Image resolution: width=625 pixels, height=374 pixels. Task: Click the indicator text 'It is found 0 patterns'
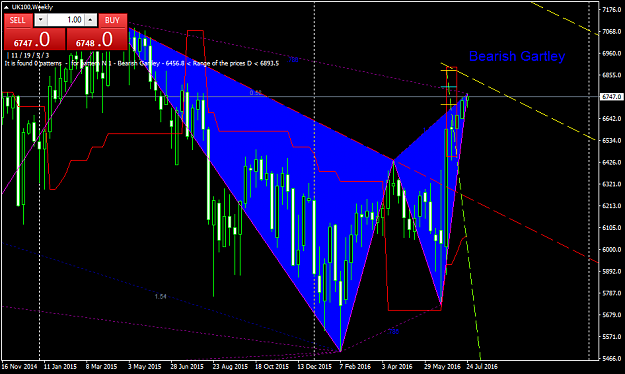(x=33, y=63)
